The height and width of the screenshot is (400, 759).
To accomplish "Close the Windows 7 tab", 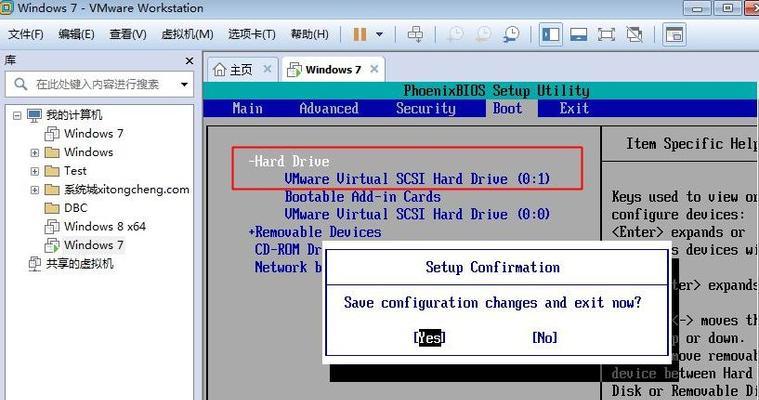I will coord(374,69).
